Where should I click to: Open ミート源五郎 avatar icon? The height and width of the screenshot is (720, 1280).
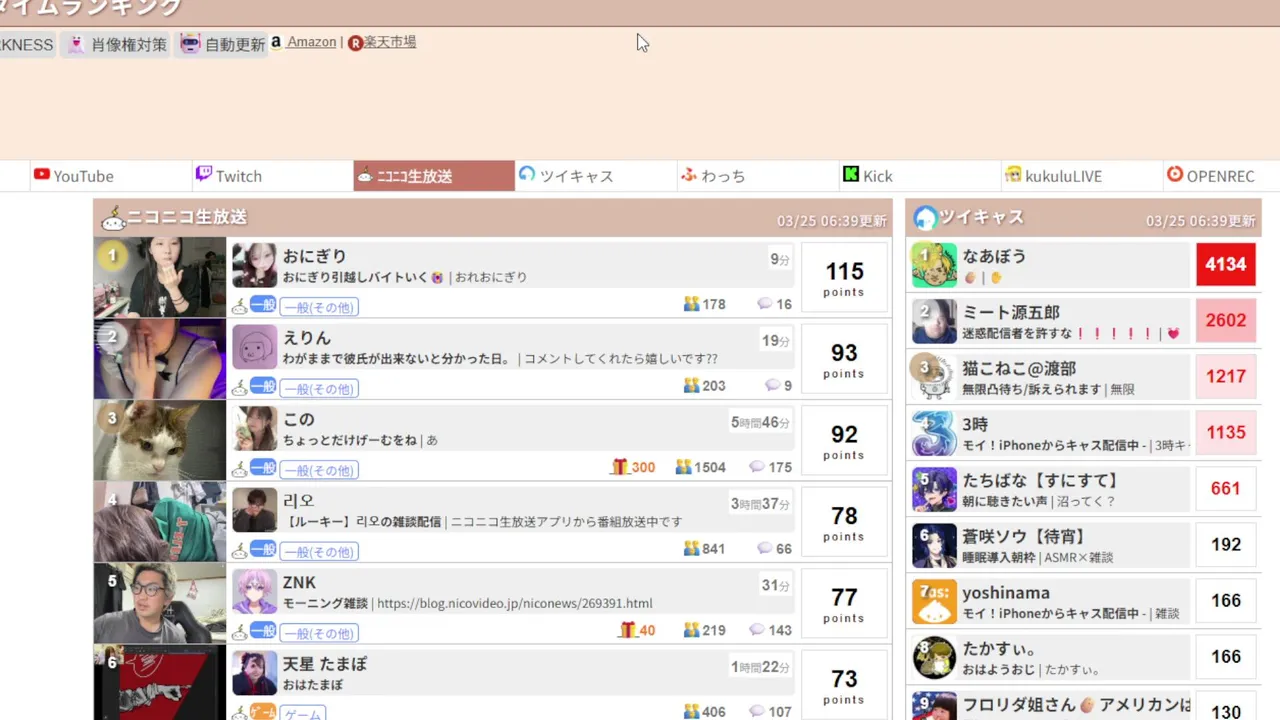934,321
